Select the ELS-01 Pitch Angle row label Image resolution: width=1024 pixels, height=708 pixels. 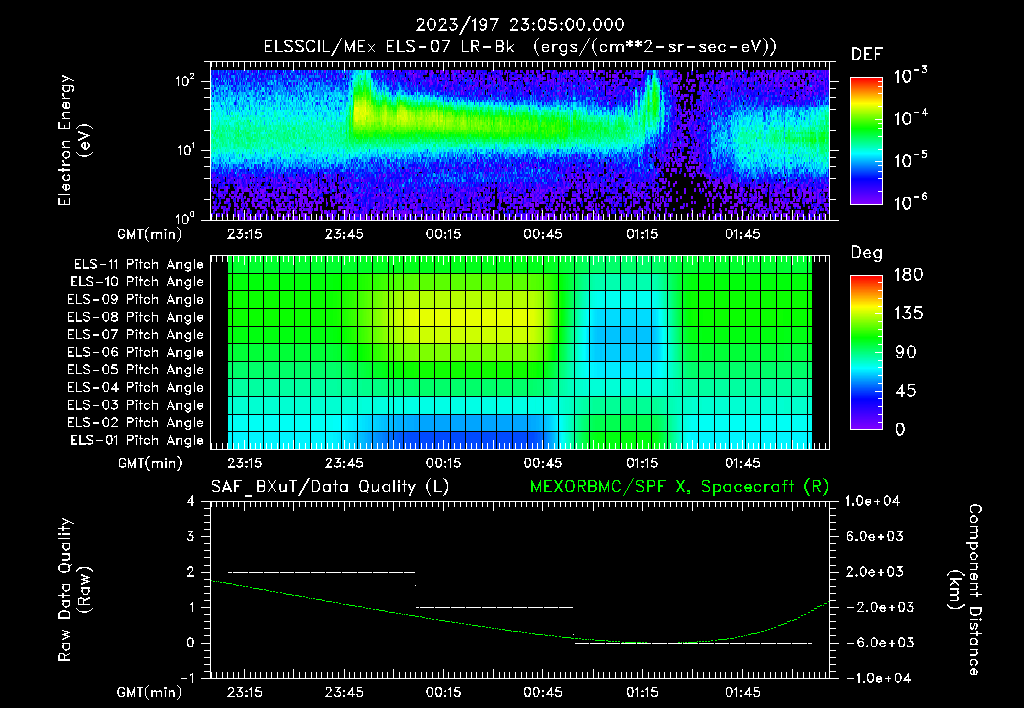tap(137, 440)
